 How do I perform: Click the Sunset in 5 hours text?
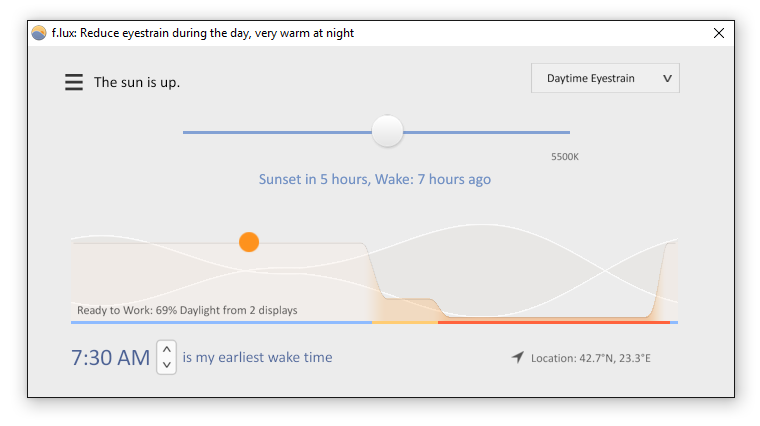tap(315, 179)
